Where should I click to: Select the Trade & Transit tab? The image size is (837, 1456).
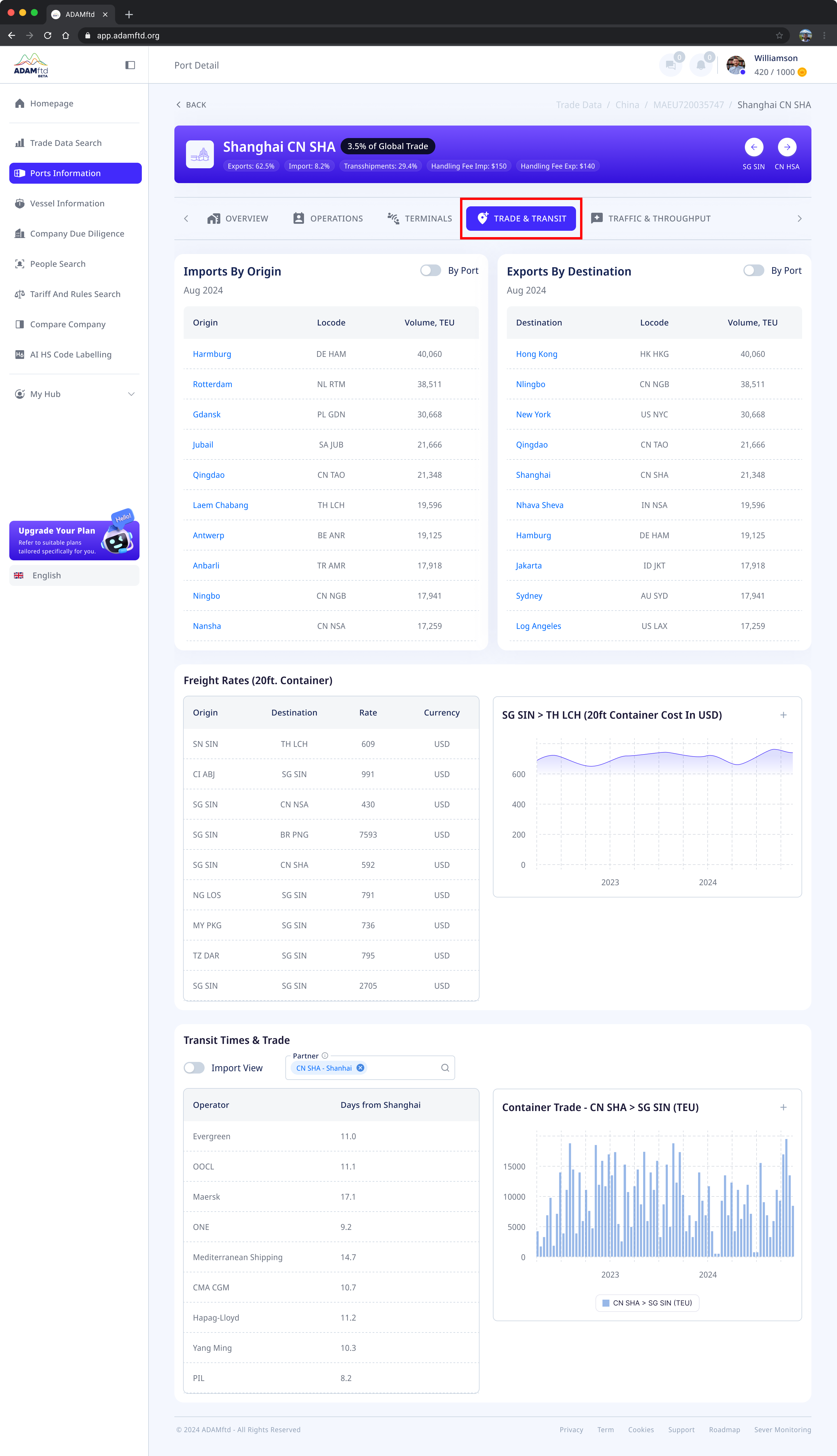[521, 219]
